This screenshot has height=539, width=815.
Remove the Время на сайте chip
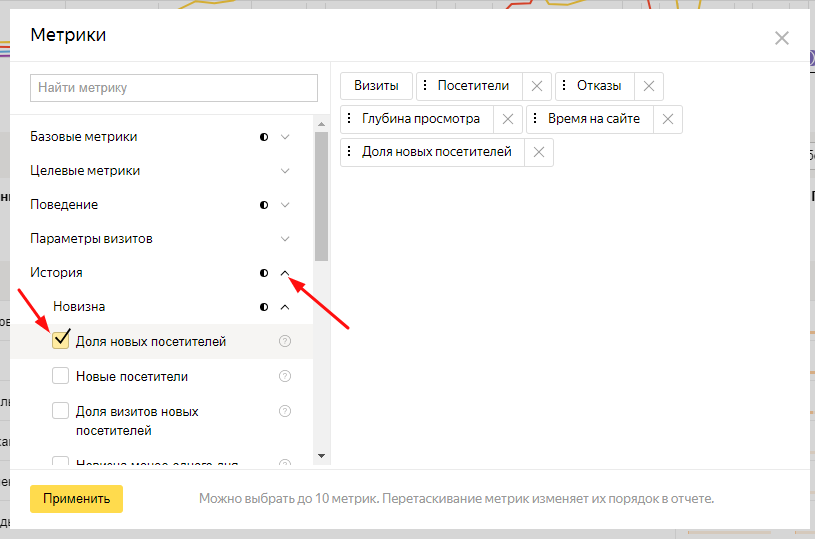click(667, 119)
